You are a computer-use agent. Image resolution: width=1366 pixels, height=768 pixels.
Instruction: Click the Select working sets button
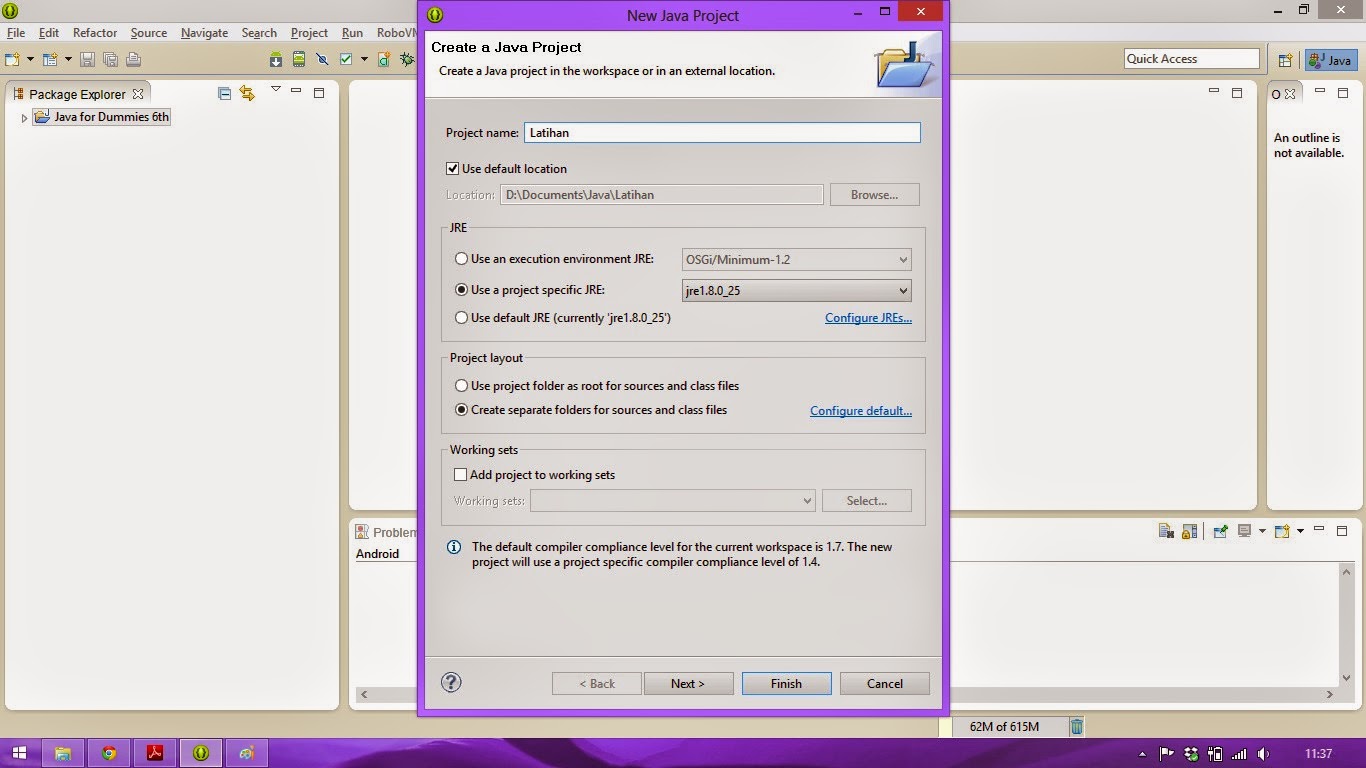coord(867,501)
